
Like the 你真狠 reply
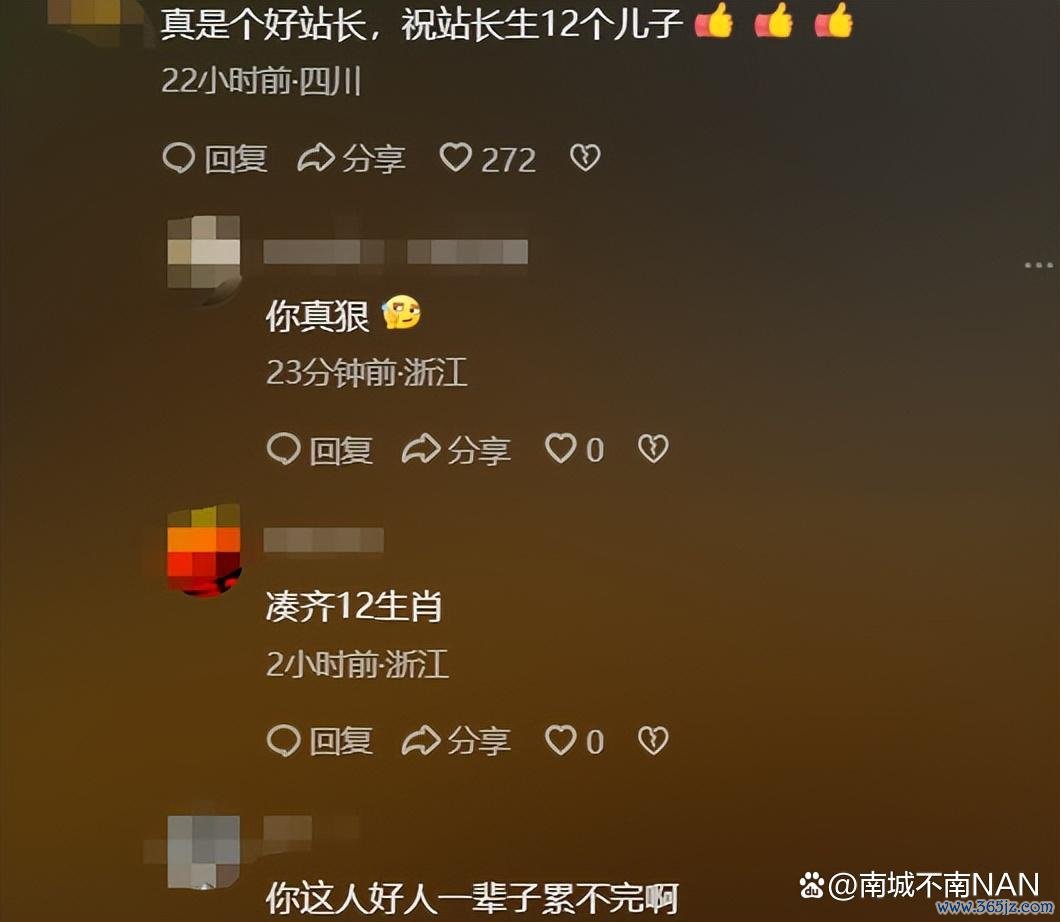pyautogui.click(x=574, y=450)
